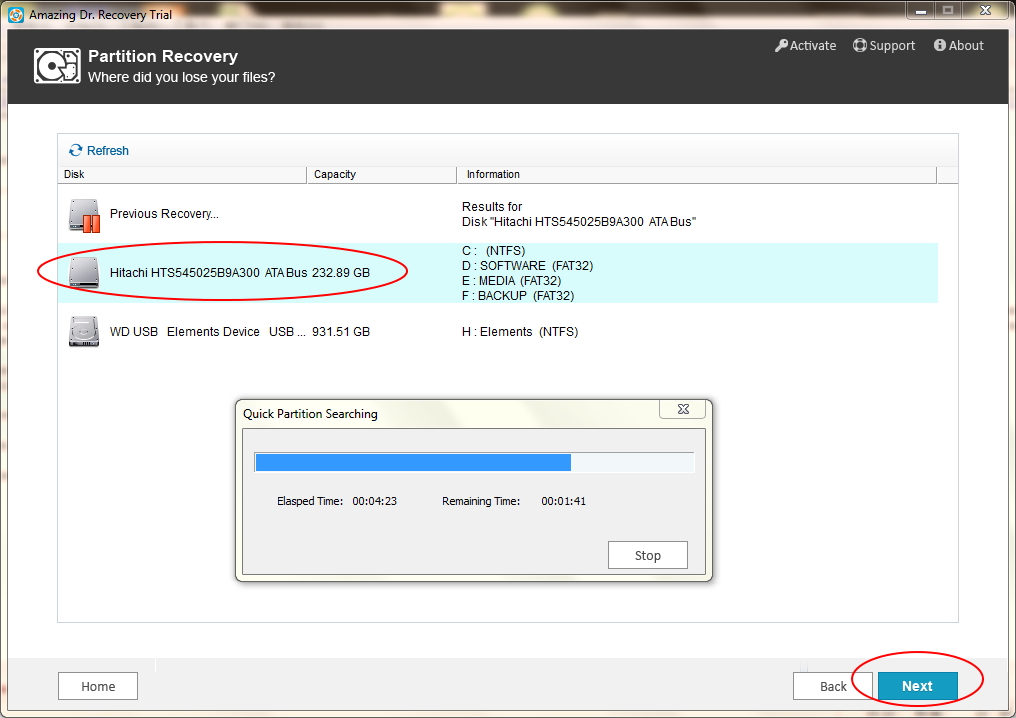Click the Refresh arrows icon
The width and height of the screenshot is (1016, 718).
tap(75, 151)
